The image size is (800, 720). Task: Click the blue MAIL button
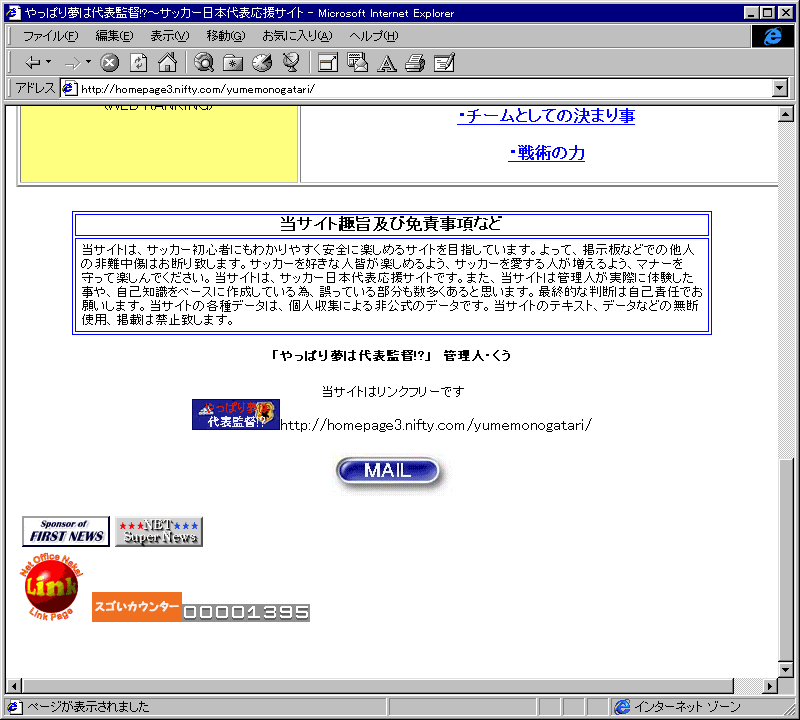point(388,470)
